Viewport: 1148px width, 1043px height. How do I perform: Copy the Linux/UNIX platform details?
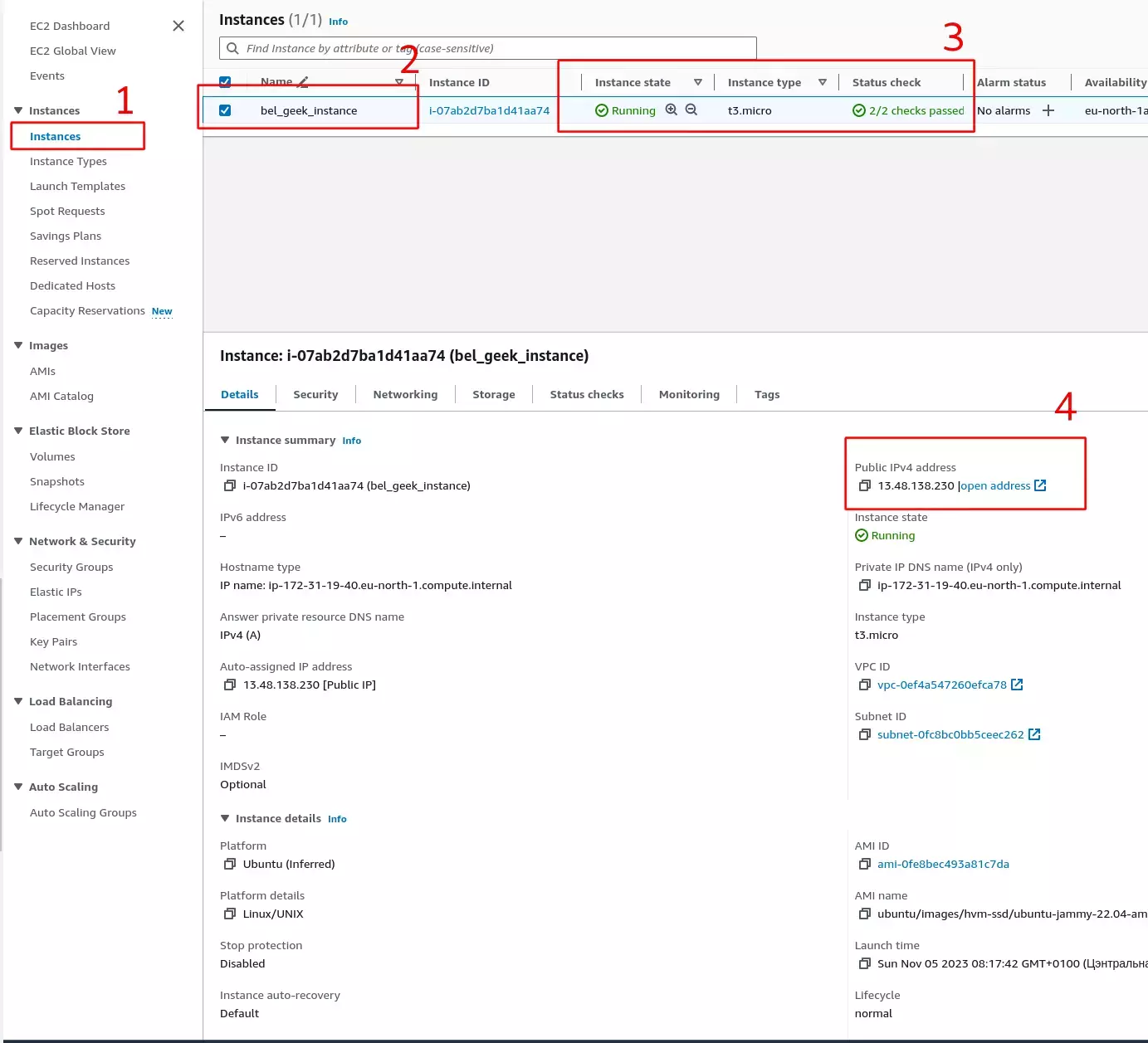230,914
